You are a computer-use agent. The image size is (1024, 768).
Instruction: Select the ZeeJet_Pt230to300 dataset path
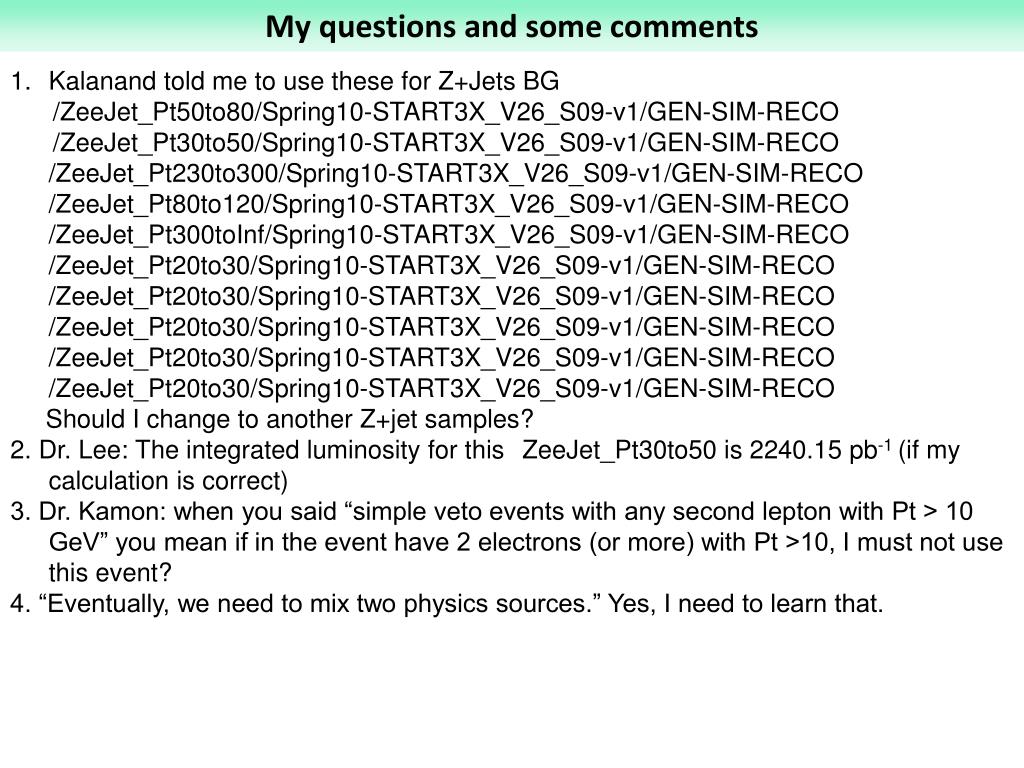(x=455, y=174)
